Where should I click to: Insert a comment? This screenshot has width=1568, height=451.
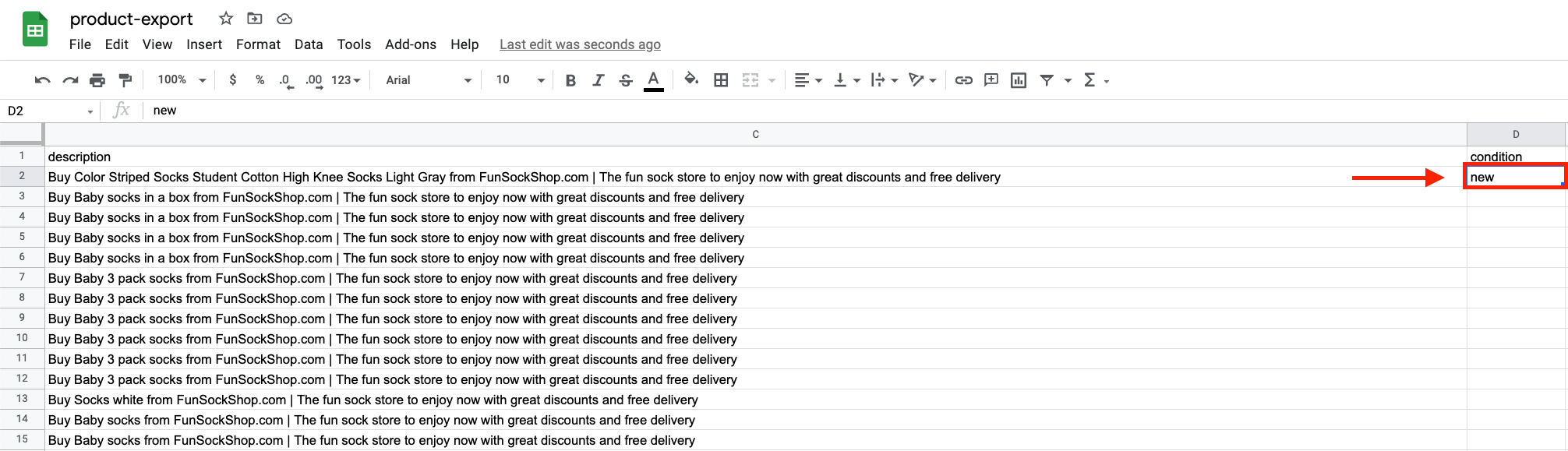pyautogui.click(x=991, y=79)
